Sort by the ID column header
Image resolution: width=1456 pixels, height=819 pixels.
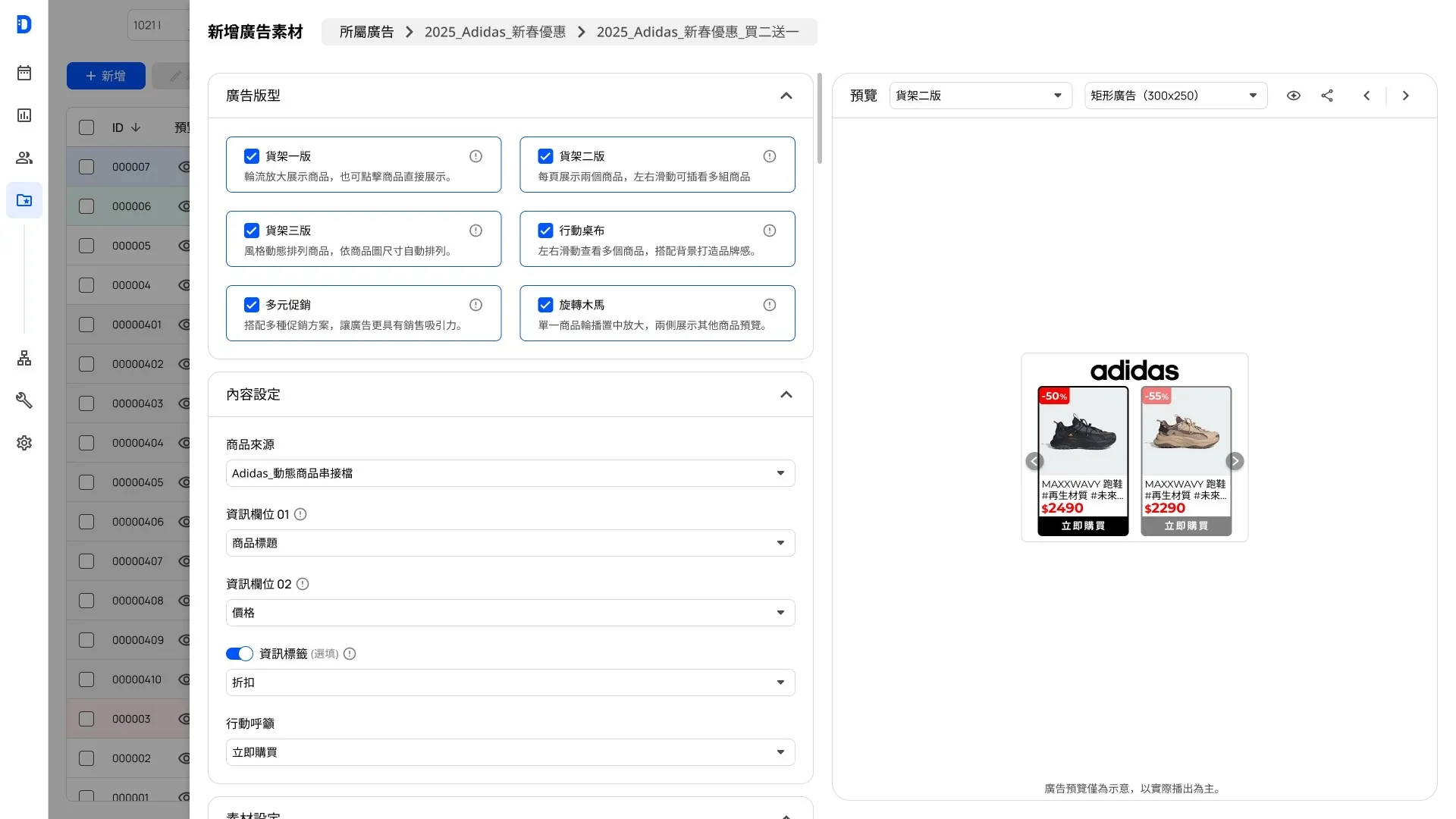126,127
